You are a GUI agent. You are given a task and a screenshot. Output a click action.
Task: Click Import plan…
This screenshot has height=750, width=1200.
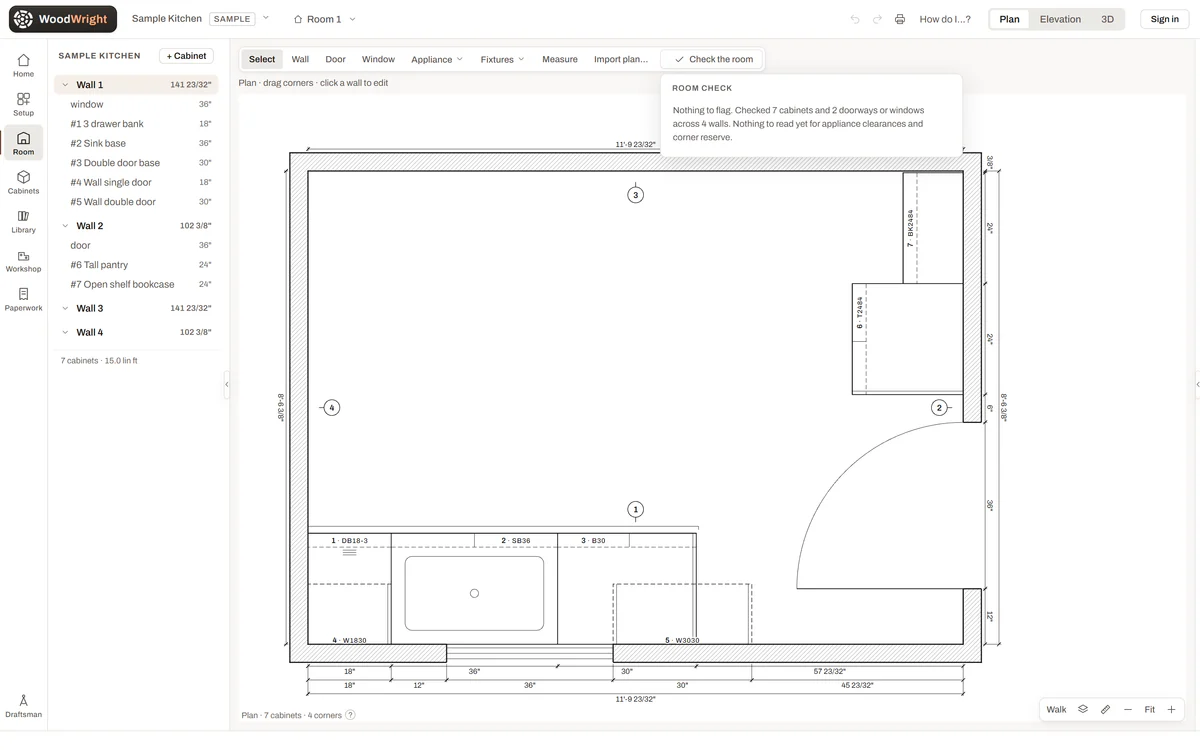pyautogui.click(x=621, y=59)
